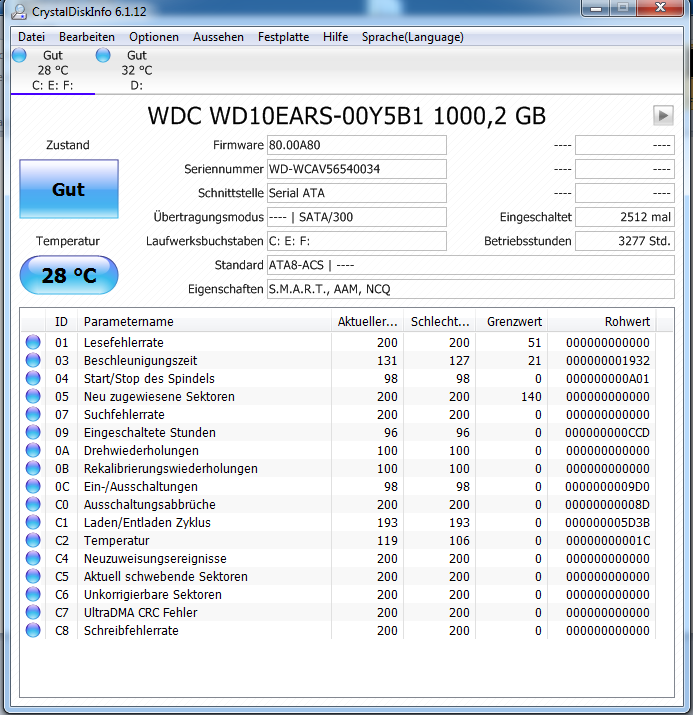Click status icon of Neu zugewiesene Sektoren row
693x715 pixels.
pyautogui.click(x=33, y=396)
